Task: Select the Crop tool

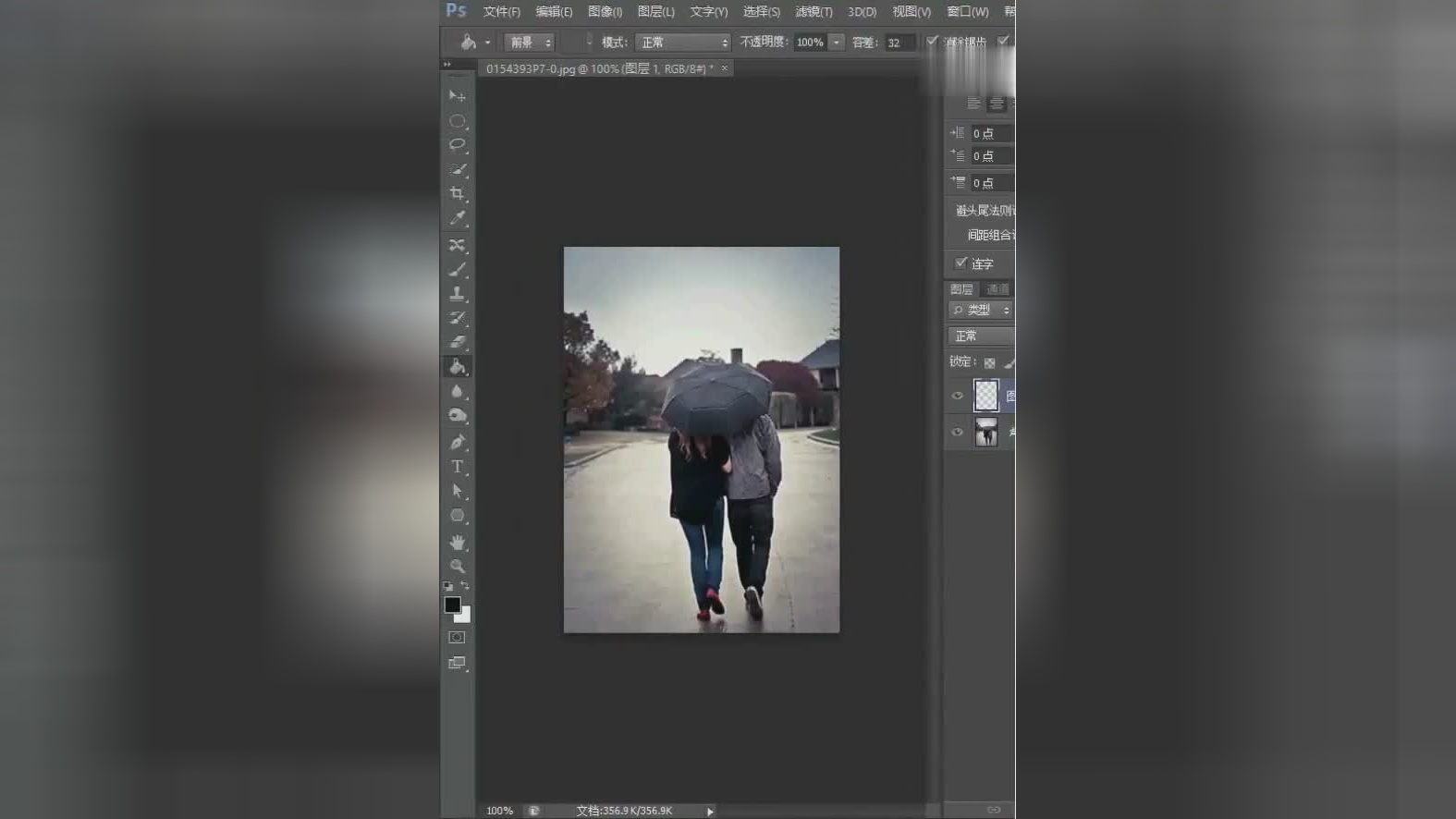Action: [457, 193]
